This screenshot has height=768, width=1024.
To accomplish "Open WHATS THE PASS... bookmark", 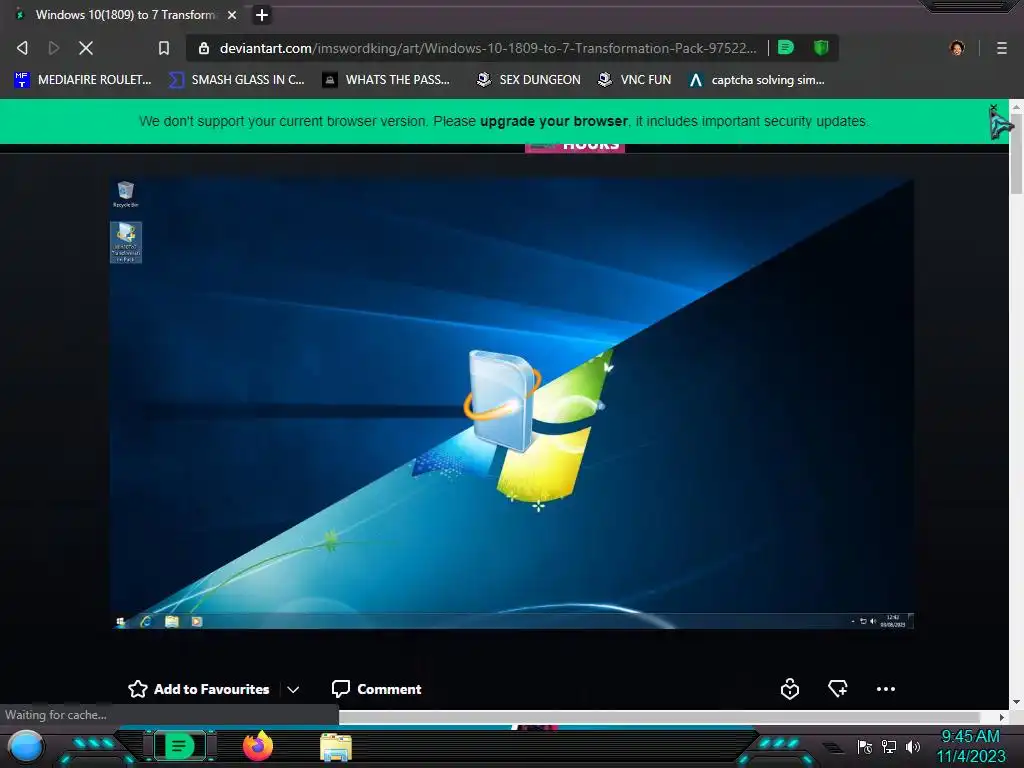I will [x=387, y=80].
